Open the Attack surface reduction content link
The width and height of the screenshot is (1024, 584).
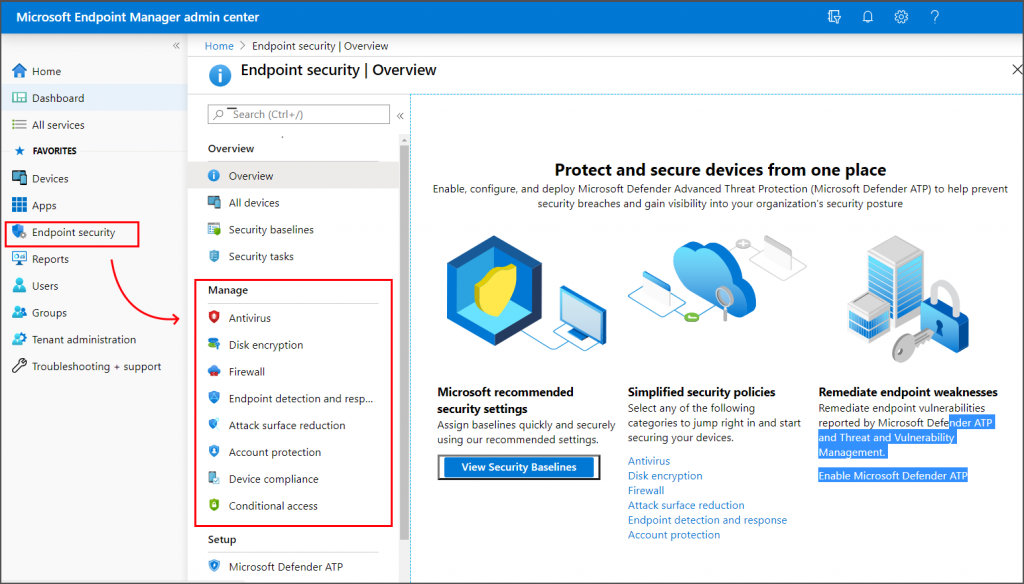click(x=686, y=505)
